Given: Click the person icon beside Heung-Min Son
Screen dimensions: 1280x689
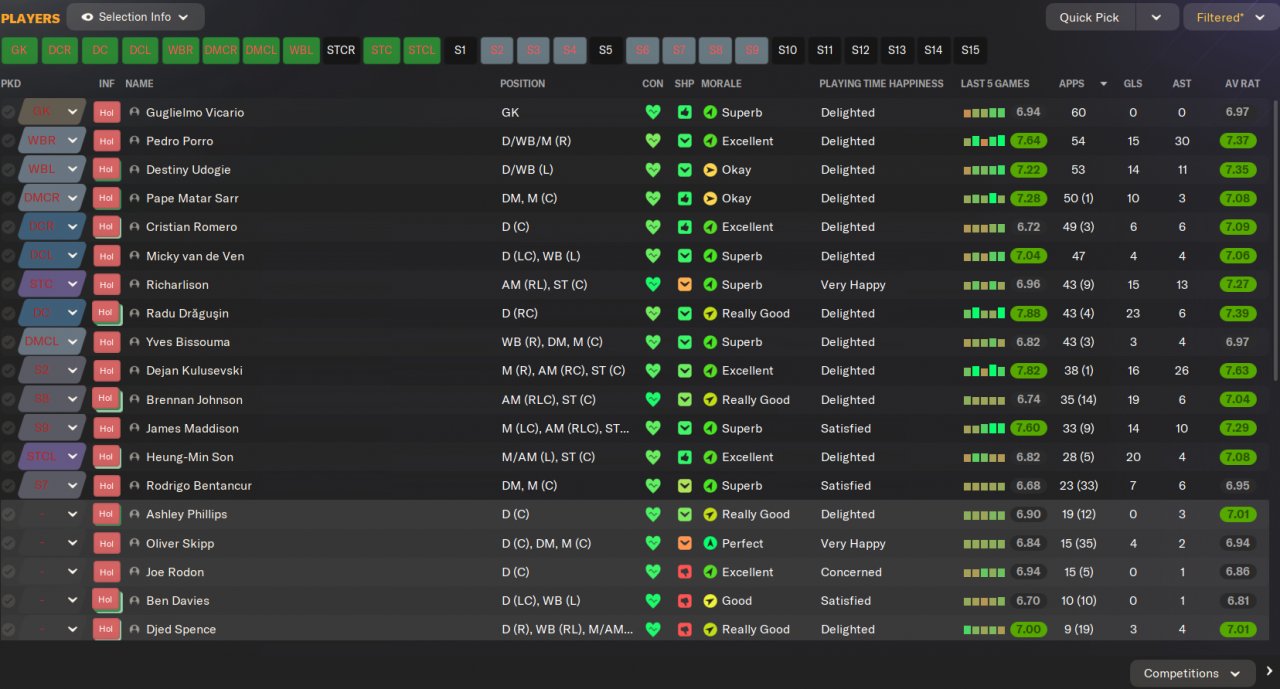Looking at the screenshot, I should [x=134, y=457].
